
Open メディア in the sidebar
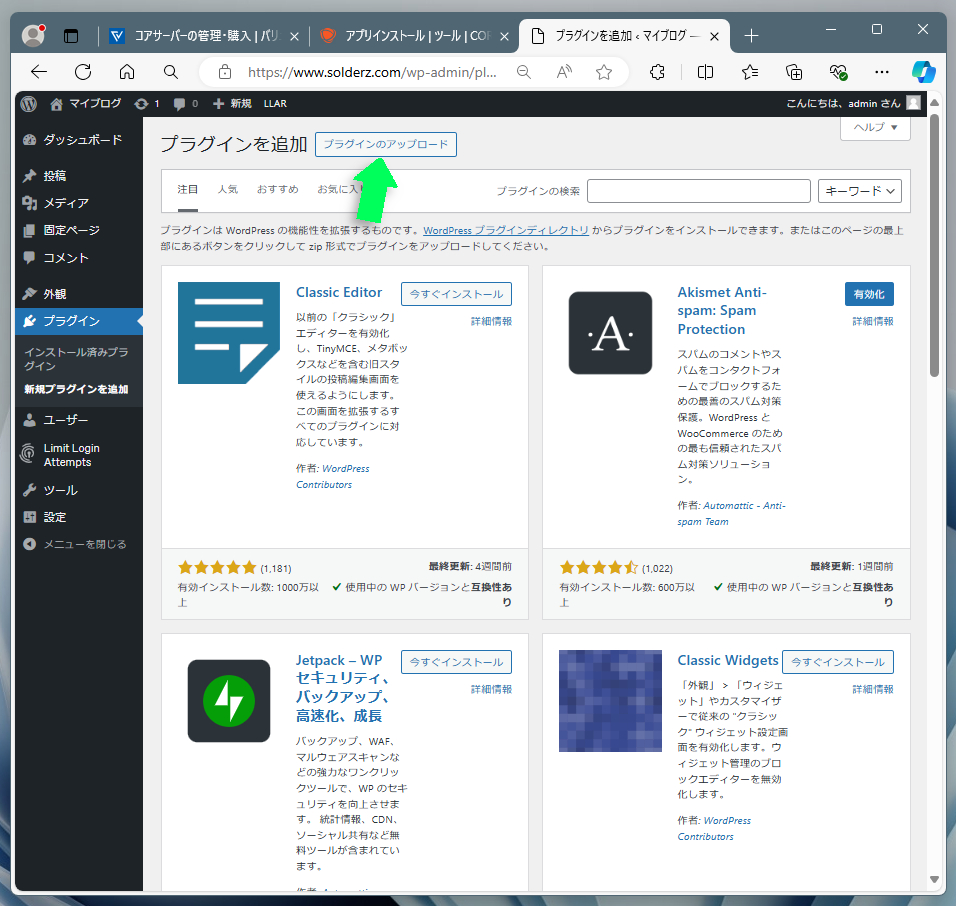[79, 203]
